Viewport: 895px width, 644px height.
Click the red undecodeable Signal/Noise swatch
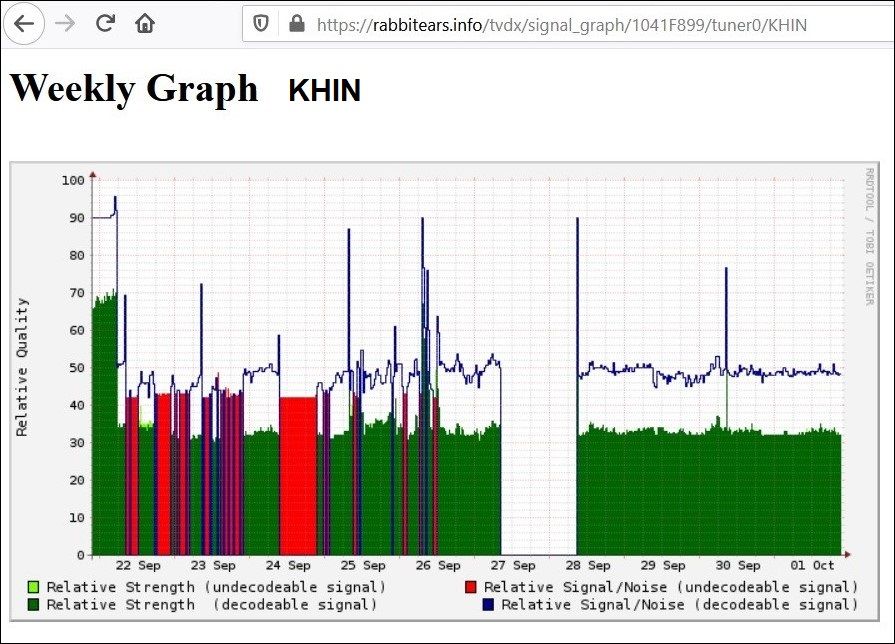coord(471,587)
